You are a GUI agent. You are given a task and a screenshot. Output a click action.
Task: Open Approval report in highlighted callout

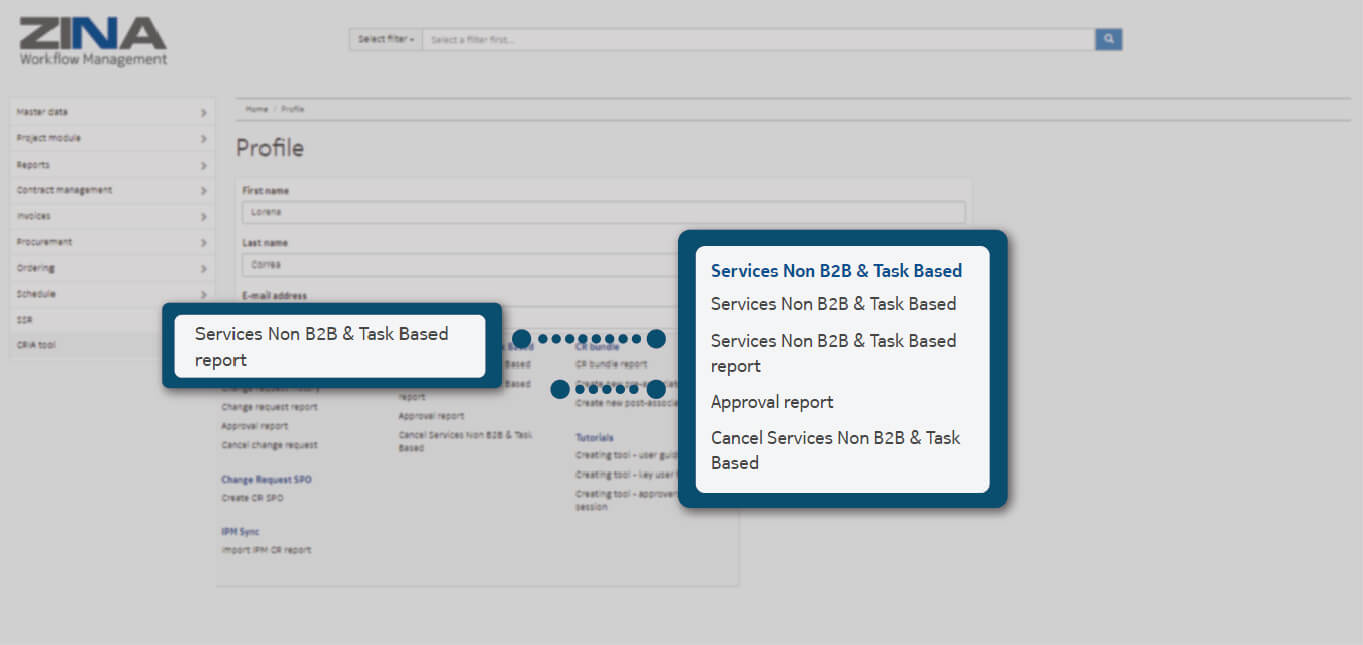[x=772, y=402]
